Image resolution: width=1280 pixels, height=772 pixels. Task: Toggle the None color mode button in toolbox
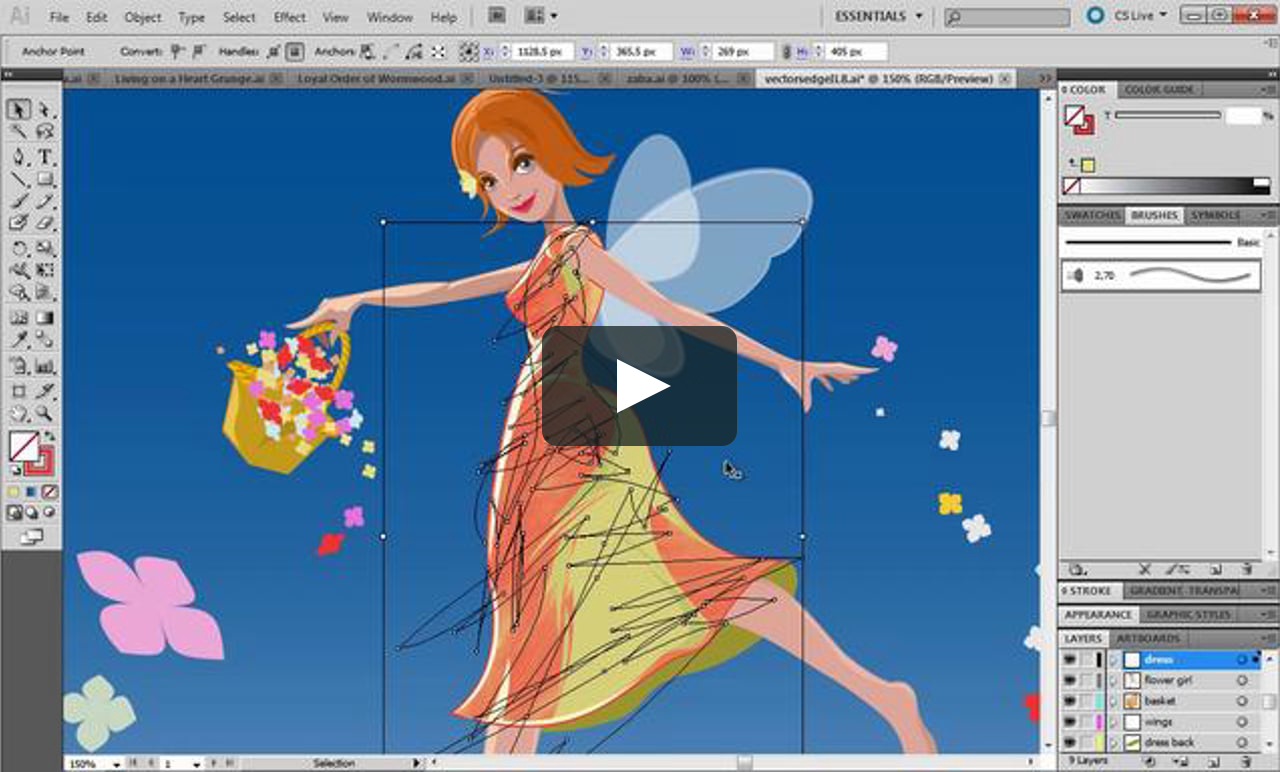click(50, 492)
